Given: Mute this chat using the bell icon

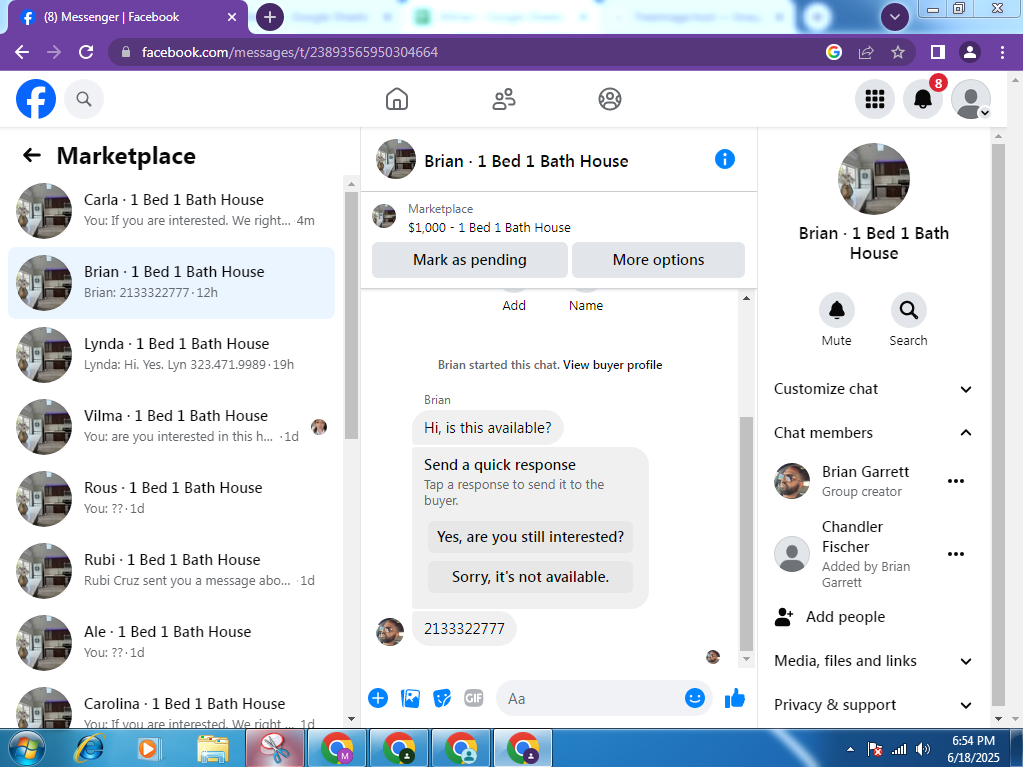Looking at the screenshot, I should click(836, 310).
